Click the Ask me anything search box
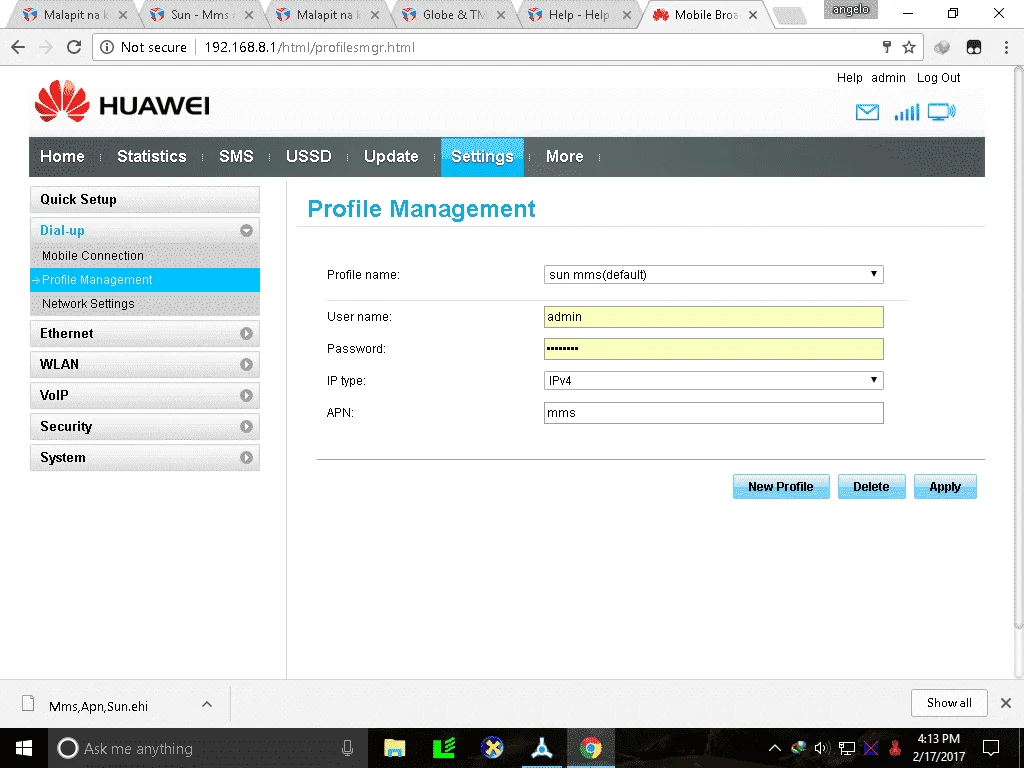 click(208, 748)
